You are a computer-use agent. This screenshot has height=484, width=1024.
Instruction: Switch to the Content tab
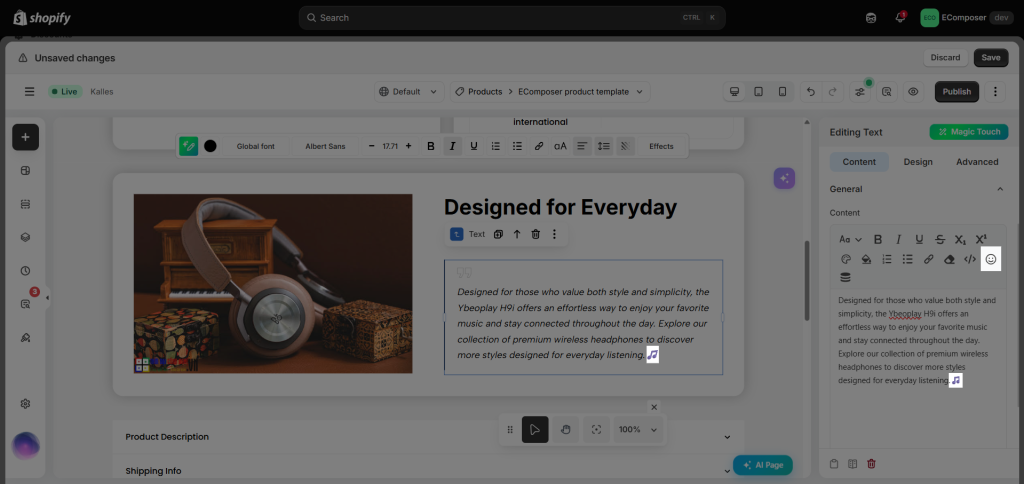click(859, 161)
